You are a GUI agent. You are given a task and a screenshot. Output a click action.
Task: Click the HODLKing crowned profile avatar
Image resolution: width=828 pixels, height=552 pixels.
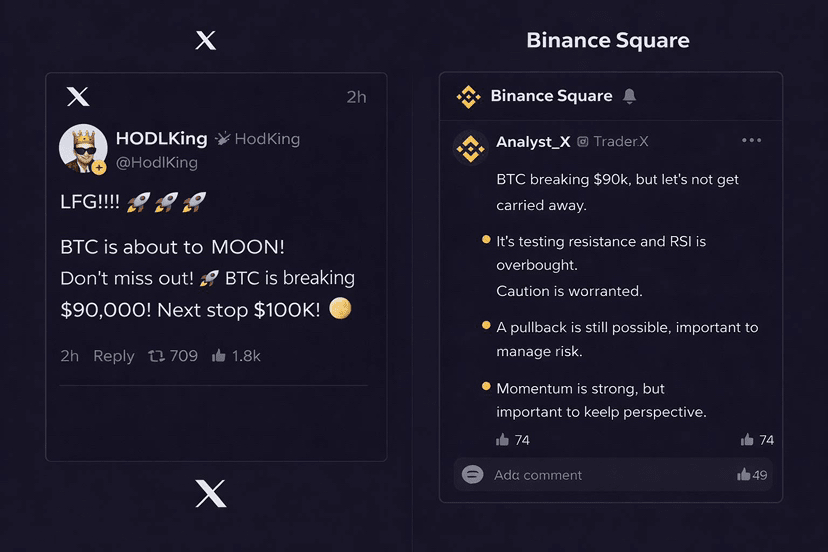click(x=83, y=149)
